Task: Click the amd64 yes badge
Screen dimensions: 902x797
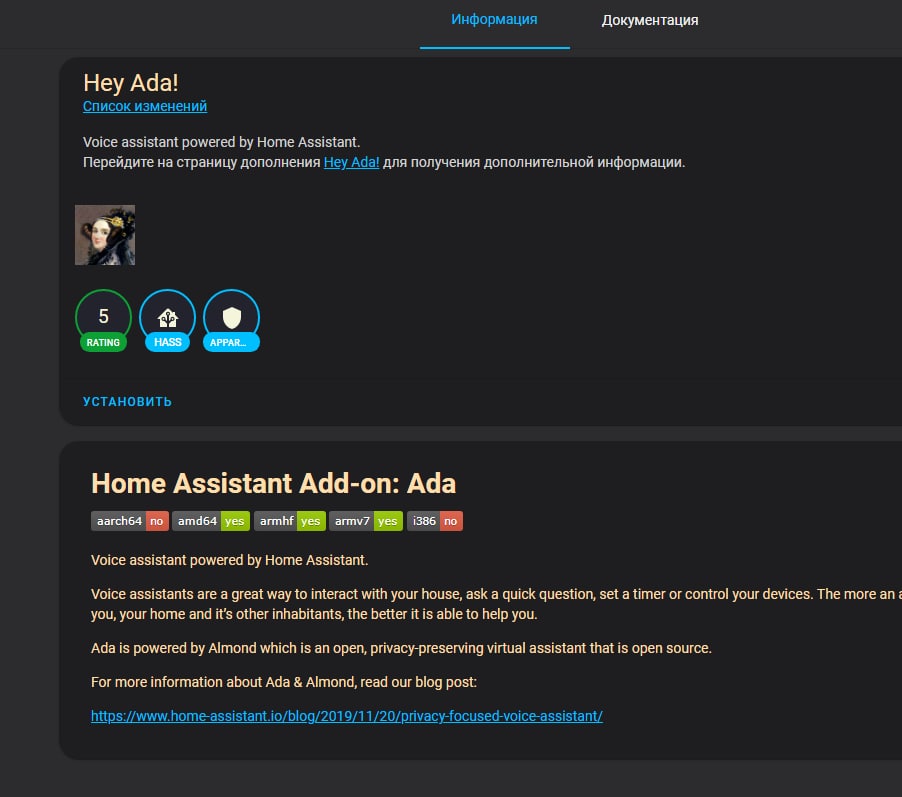Action: tap(211, 521)
